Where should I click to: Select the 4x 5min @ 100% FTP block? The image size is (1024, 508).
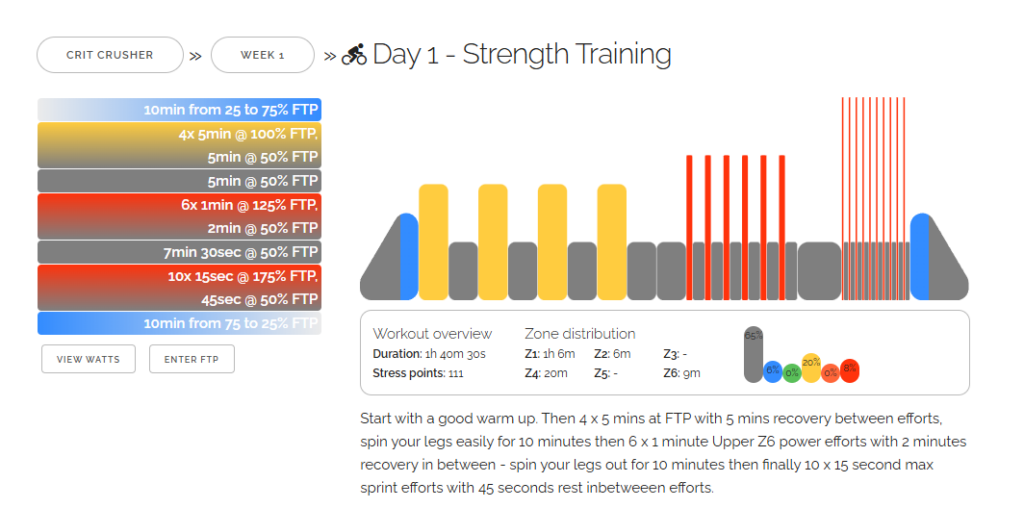click(179, 146)
